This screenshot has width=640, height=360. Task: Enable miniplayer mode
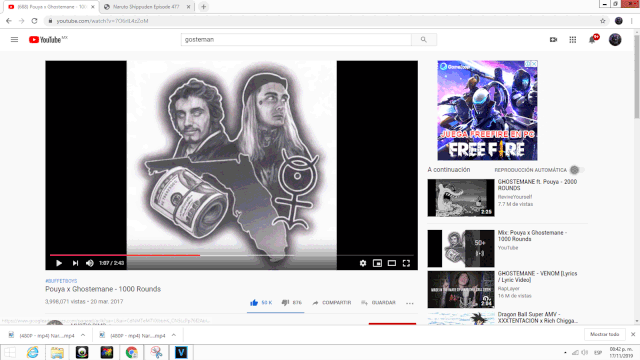377,263
